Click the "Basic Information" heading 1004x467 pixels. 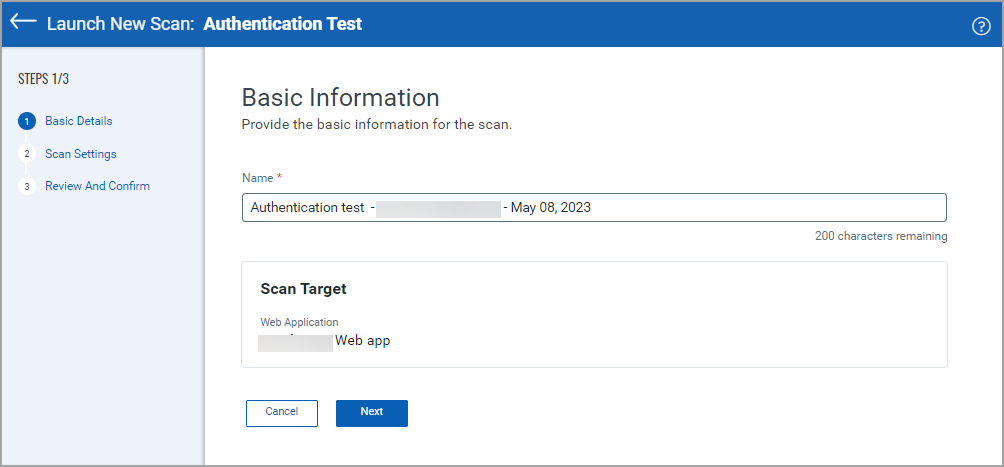341,98
